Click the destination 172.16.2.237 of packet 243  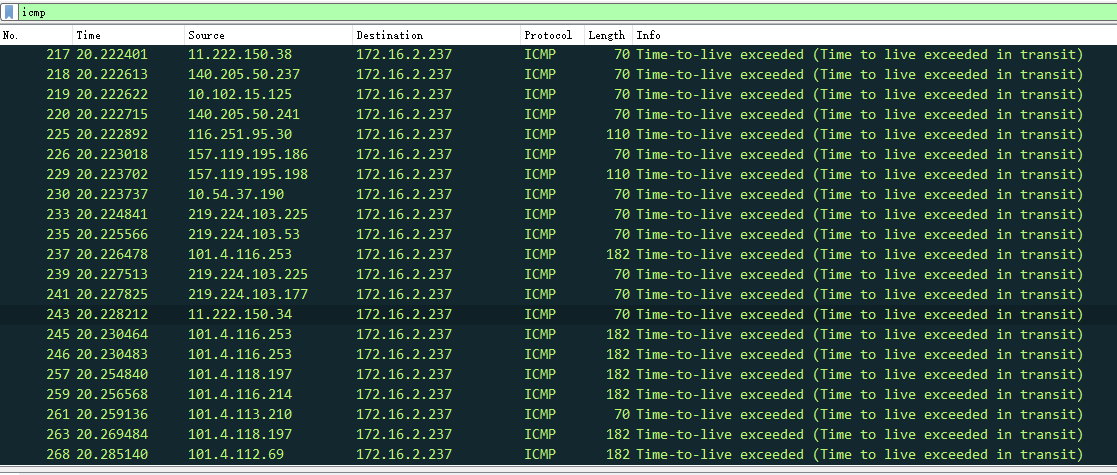pos(404,314)
